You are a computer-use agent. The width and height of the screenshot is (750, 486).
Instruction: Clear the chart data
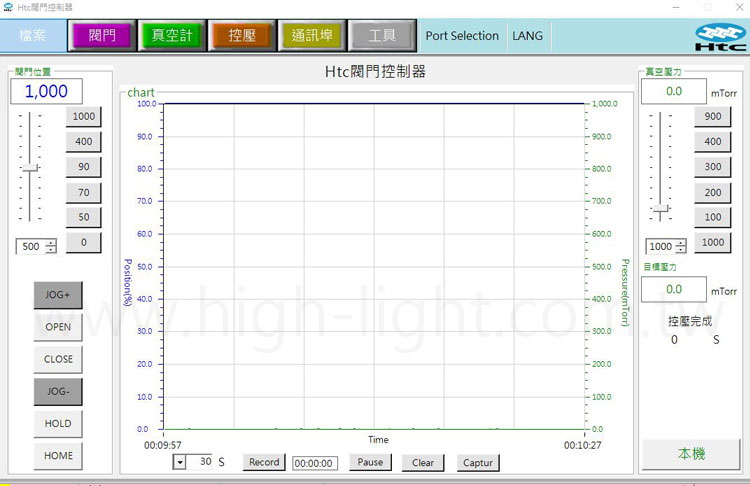point(423,463)
